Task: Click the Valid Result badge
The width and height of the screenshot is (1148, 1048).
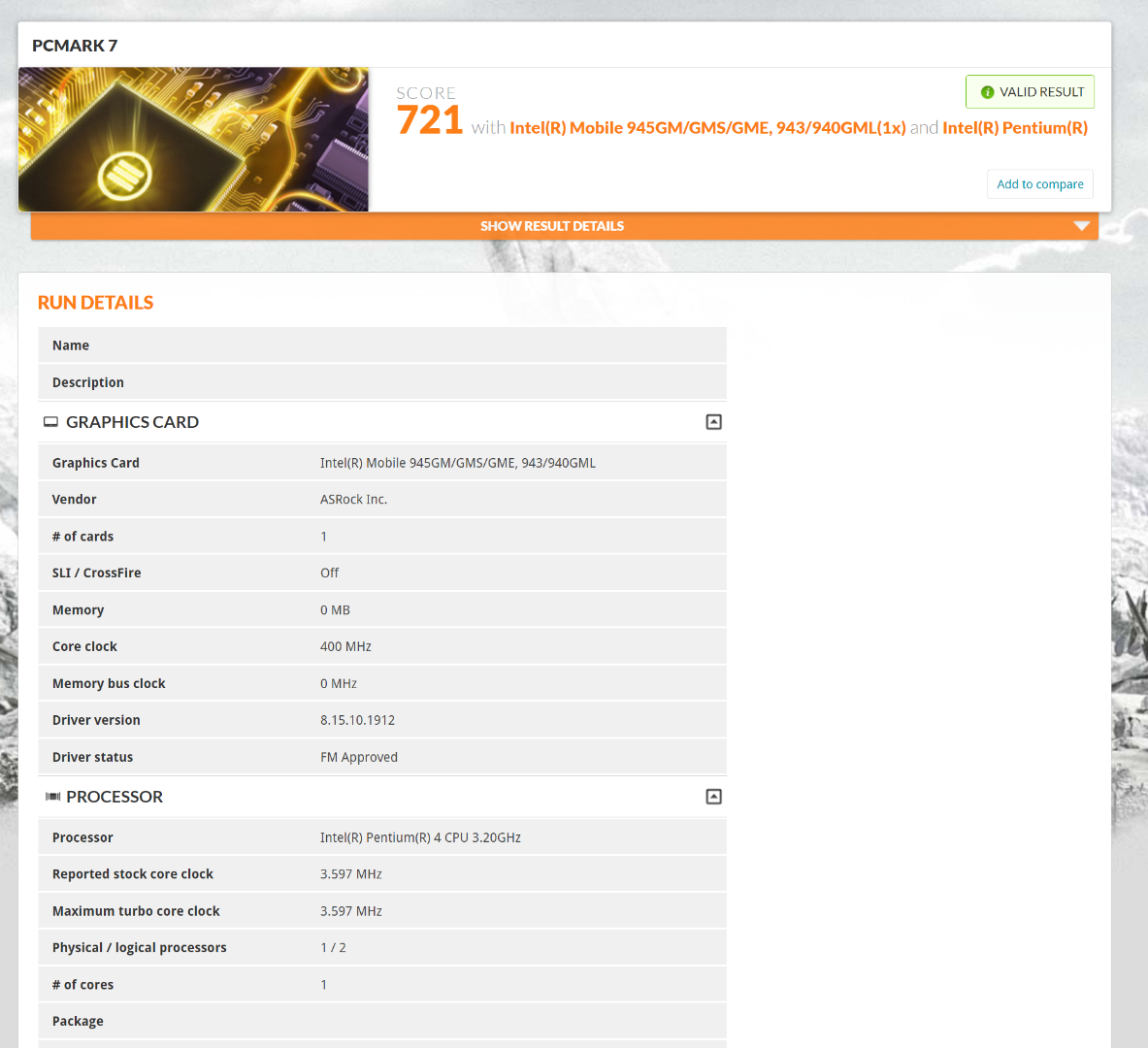Action: coord(1030,92)
